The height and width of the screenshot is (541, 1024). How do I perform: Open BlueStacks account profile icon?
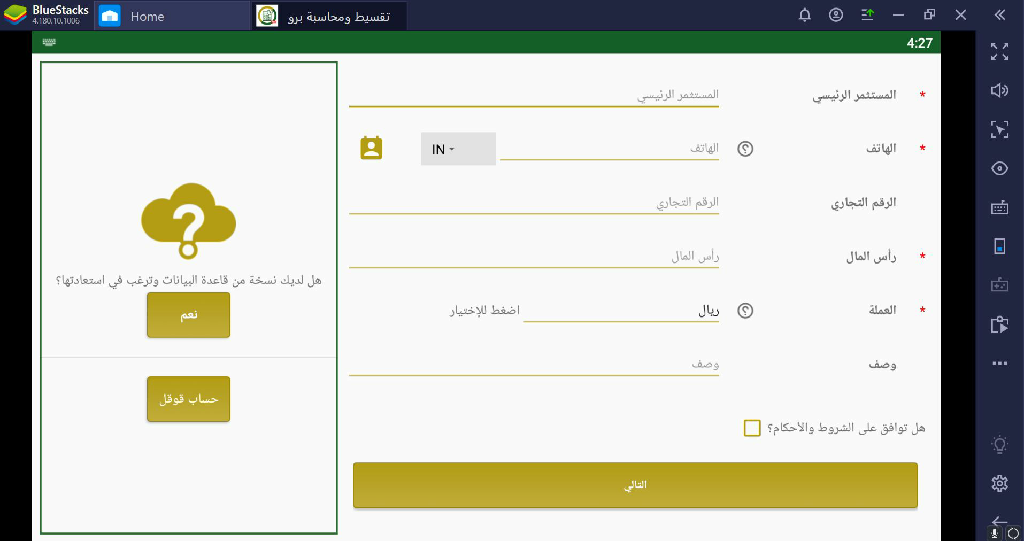tap(836, 15)
